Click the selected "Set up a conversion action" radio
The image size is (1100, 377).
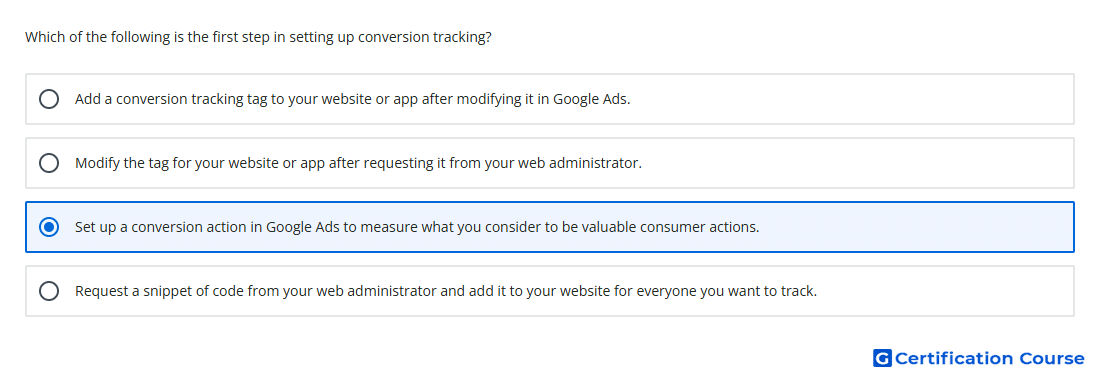click(49, 227)
